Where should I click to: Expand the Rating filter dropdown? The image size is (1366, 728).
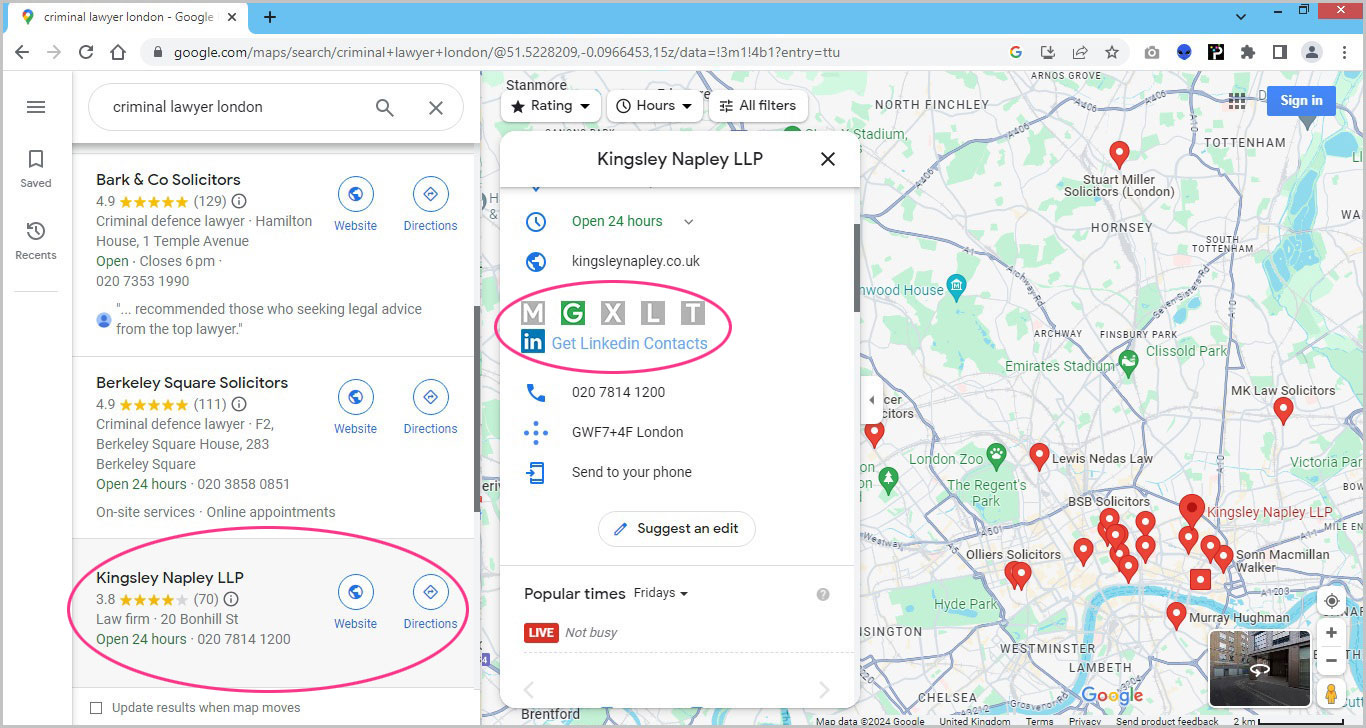551,105
